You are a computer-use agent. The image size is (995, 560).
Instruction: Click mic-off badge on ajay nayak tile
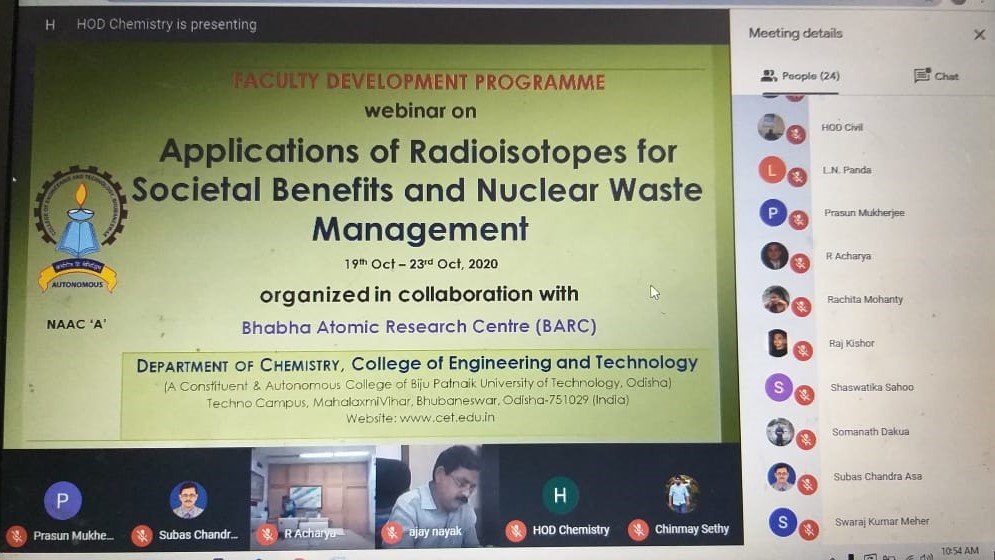tap(392, 532)
